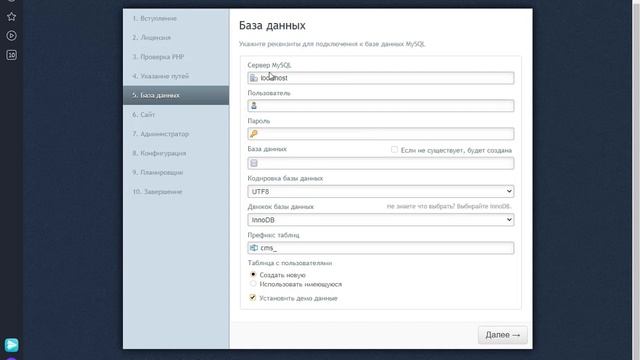
Task: Click the 'Таблица с пользователями' label
Action: point(290,263)
